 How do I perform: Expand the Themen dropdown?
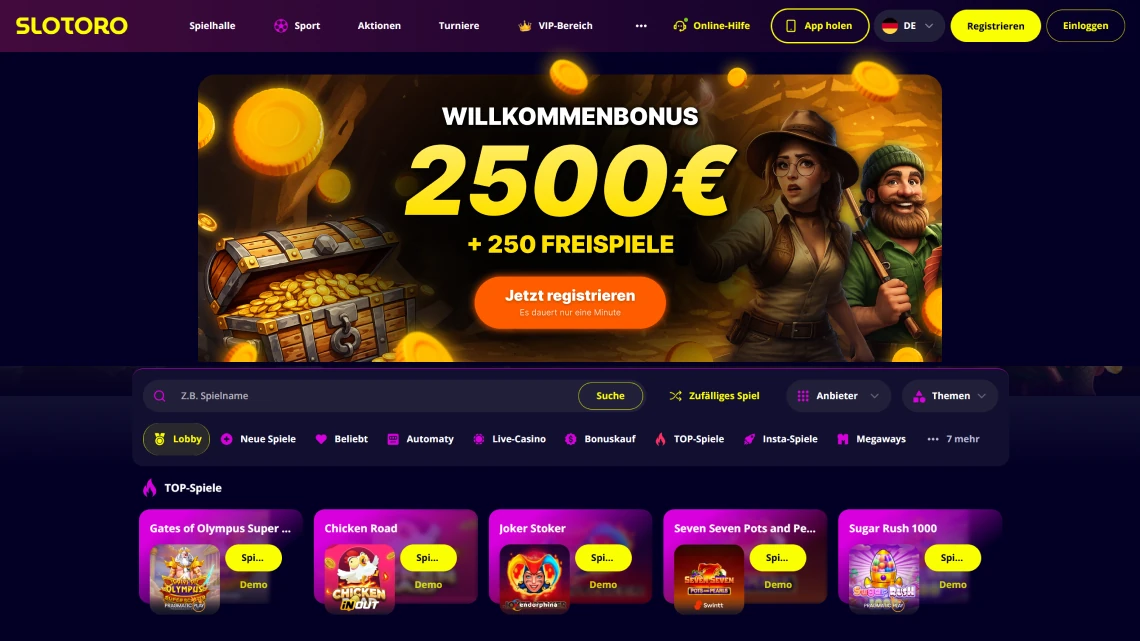[x=950, y=396]
